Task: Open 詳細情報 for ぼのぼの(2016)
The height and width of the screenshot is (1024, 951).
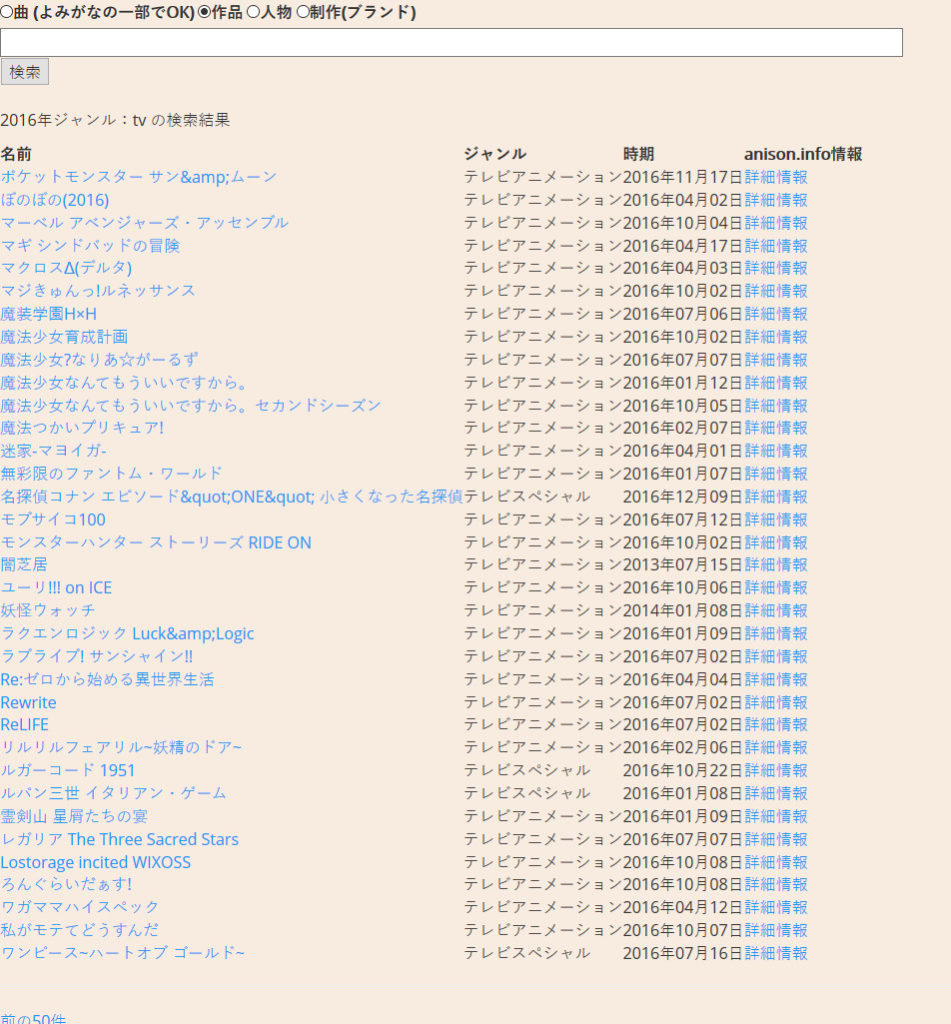Action: (776, 200)
